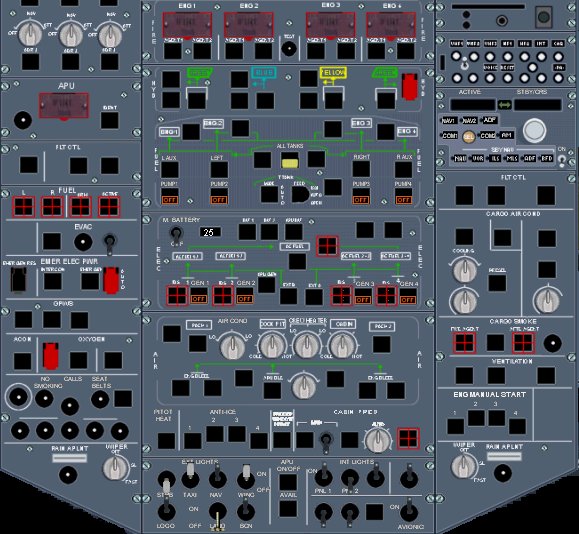Lift the red OXYGEN guarded switch
Screen dimensions: 579x534
click(51, 356)
